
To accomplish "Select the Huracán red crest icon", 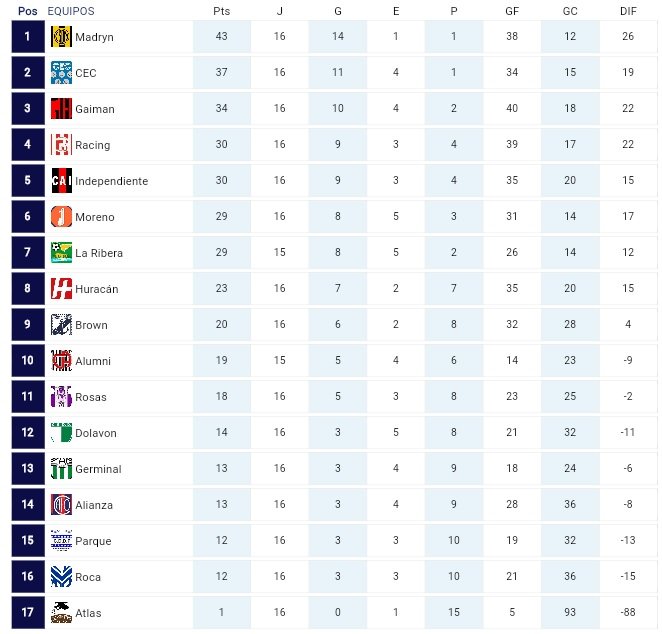I will [61, 289].
